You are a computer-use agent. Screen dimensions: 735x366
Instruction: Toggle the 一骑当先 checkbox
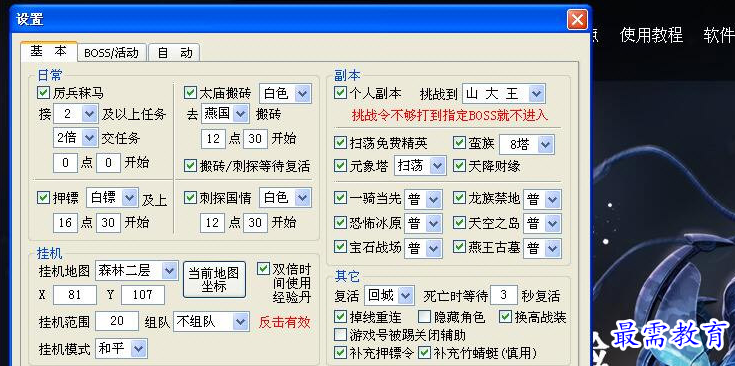point(340,198)
